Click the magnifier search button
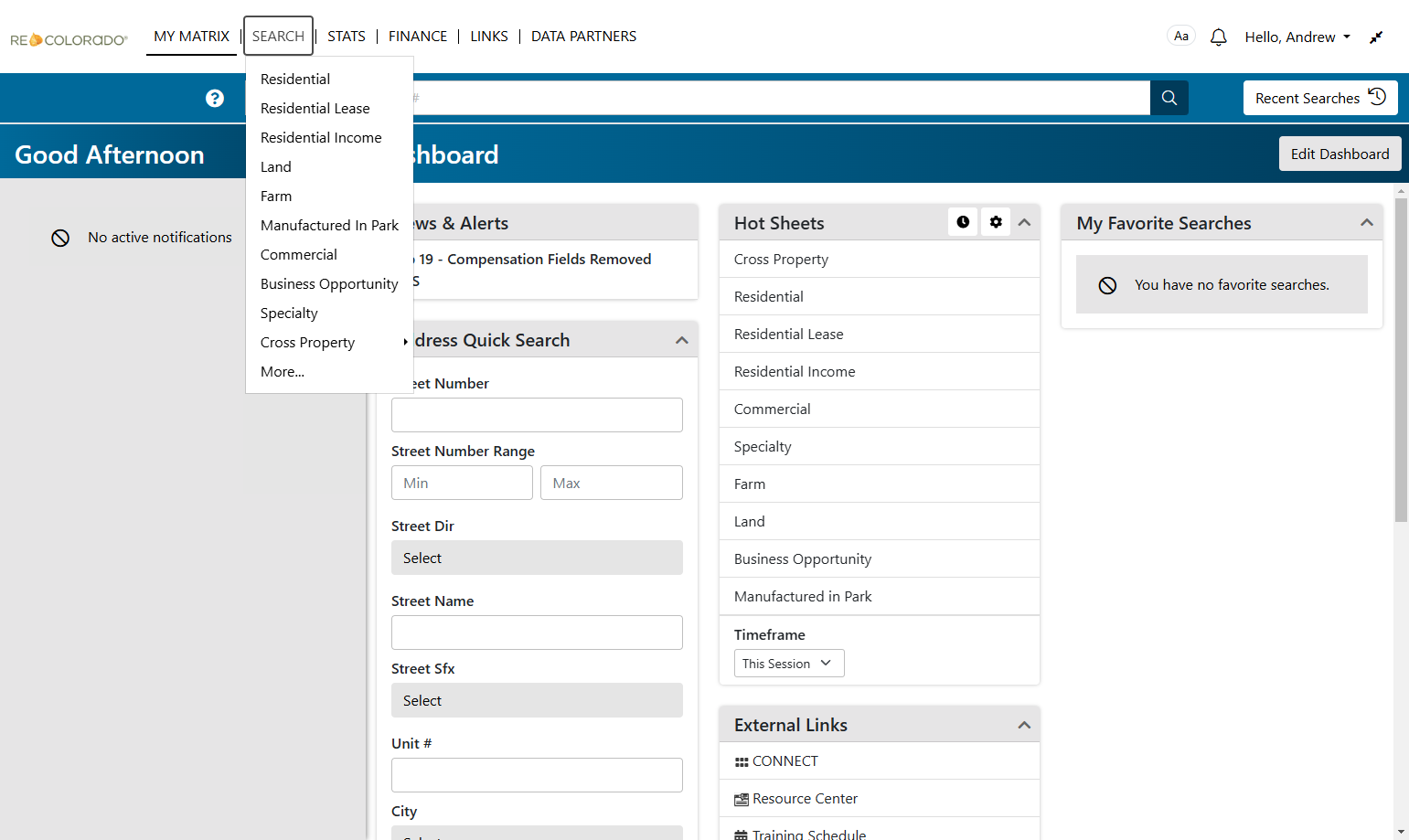 point(1169,98)
